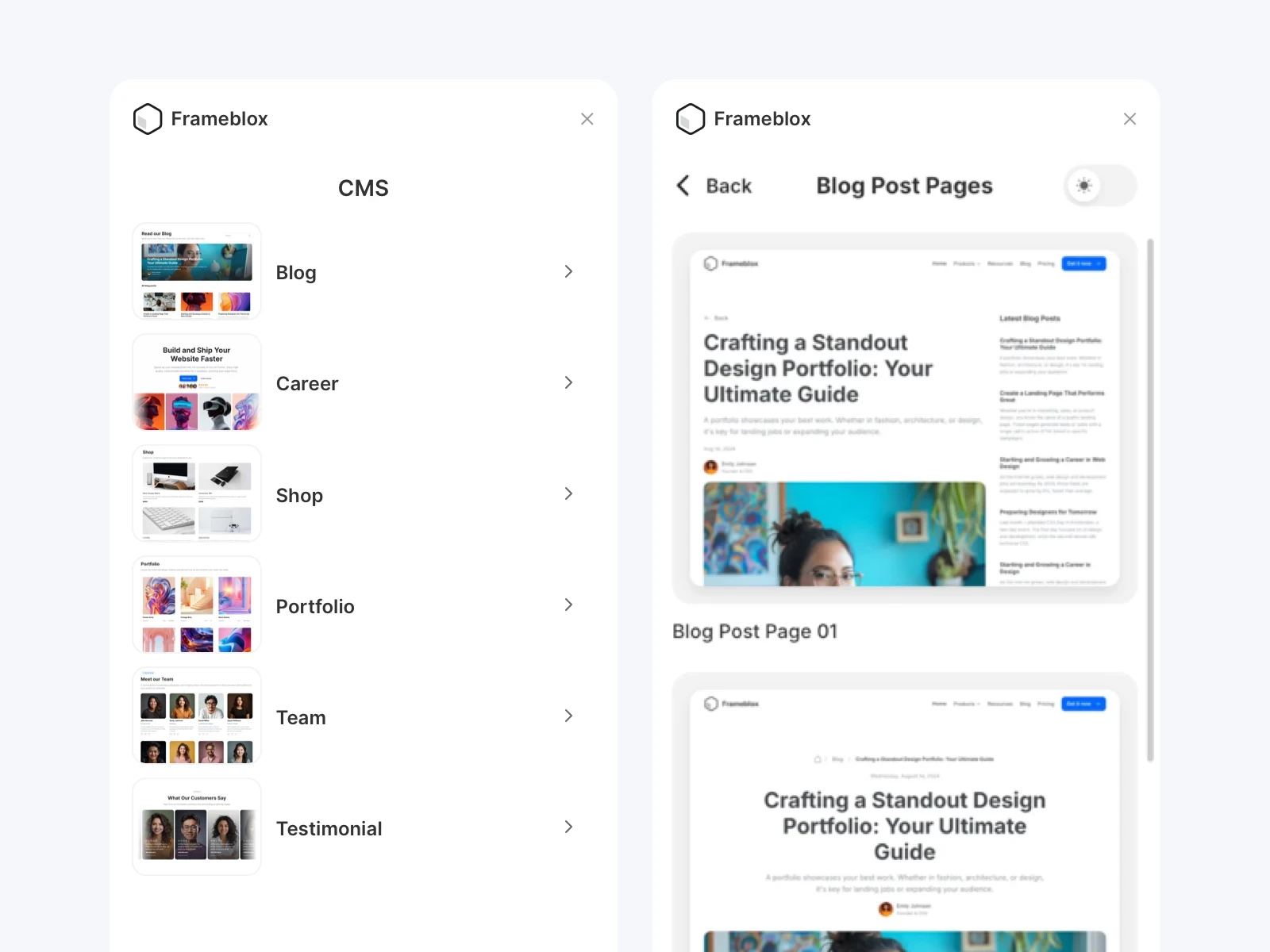Screen dimensions: 1270x952
Task: Open the Testimonial thumbnail preview
Action: click(x=197, y=827)
